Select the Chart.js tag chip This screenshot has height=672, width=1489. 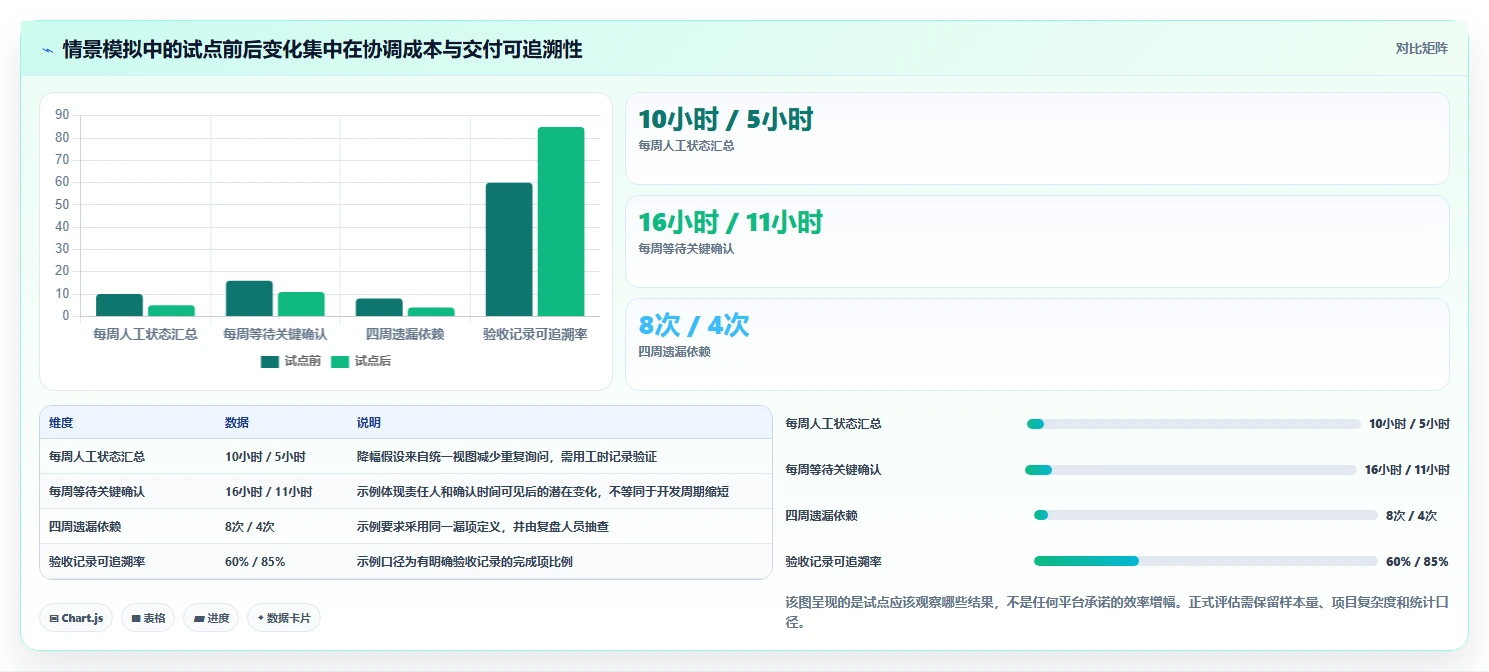(76, 618)
